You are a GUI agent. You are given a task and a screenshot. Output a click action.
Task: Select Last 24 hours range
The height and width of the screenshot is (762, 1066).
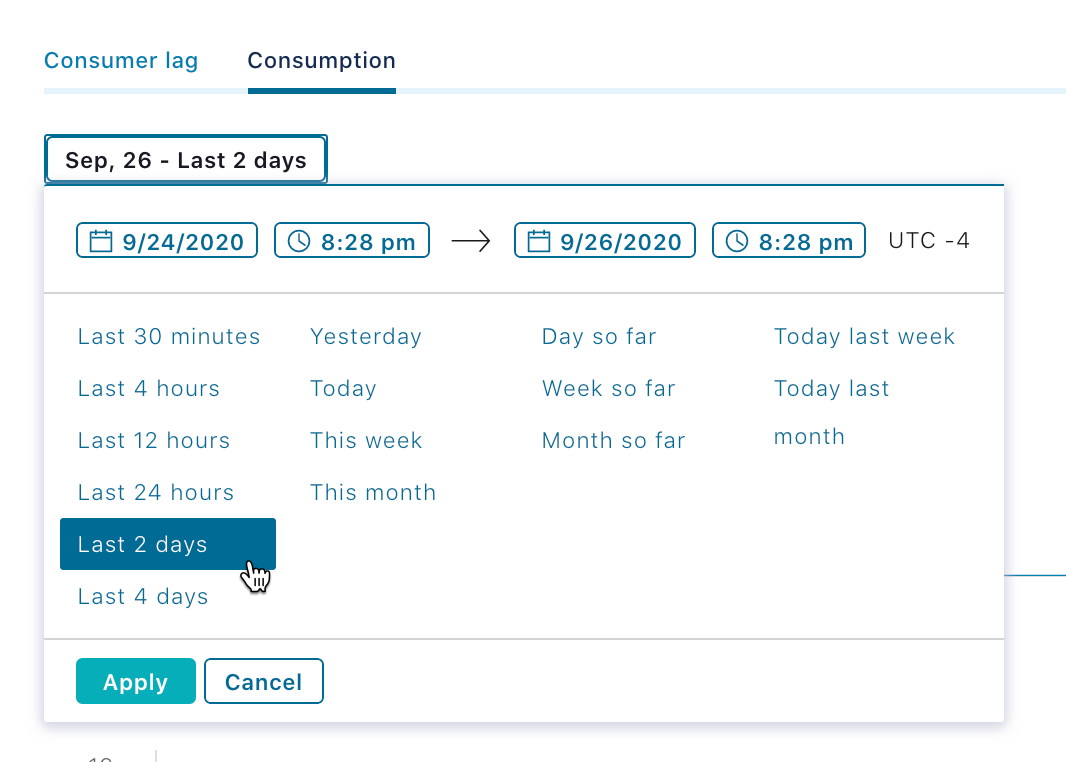click(x=156, y=492)
